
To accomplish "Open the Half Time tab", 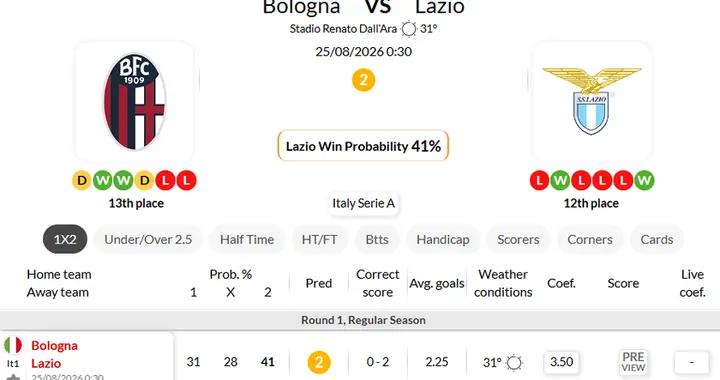I will (247, 239).
